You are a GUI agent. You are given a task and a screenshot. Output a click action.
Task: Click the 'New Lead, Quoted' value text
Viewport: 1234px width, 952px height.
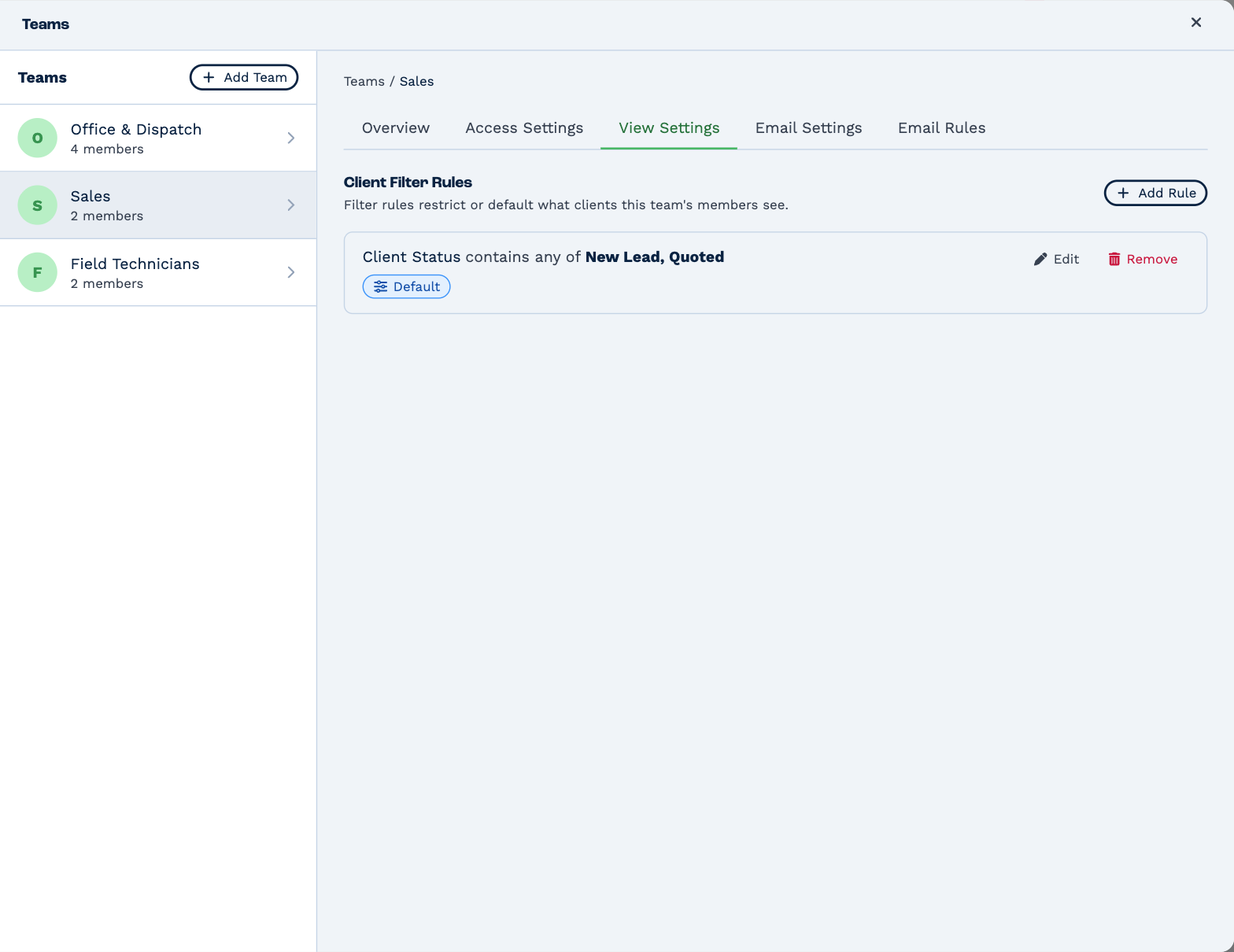point(655,256)
